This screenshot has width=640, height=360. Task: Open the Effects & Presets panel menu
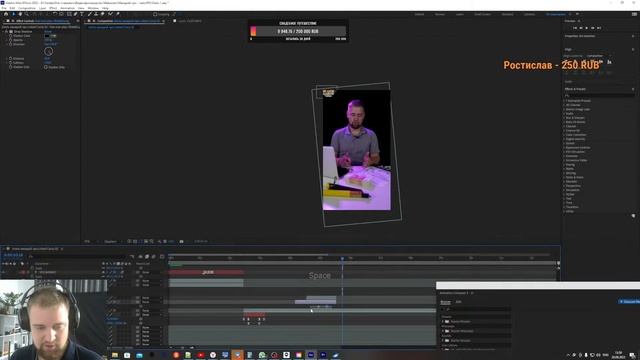(633, 89)
